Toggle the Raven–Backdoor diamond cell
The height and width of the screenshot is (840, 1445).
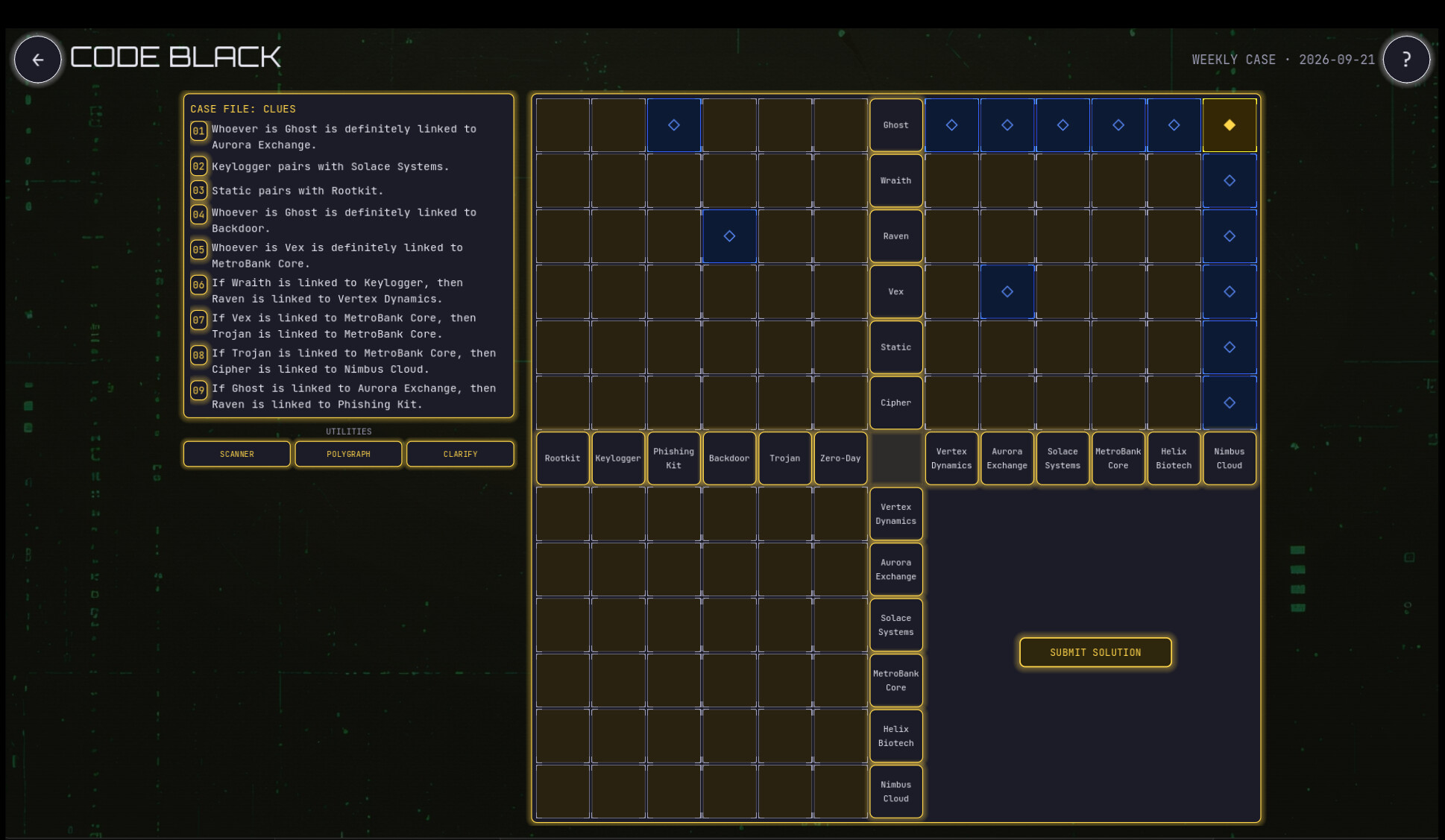(x=729, y=236)
